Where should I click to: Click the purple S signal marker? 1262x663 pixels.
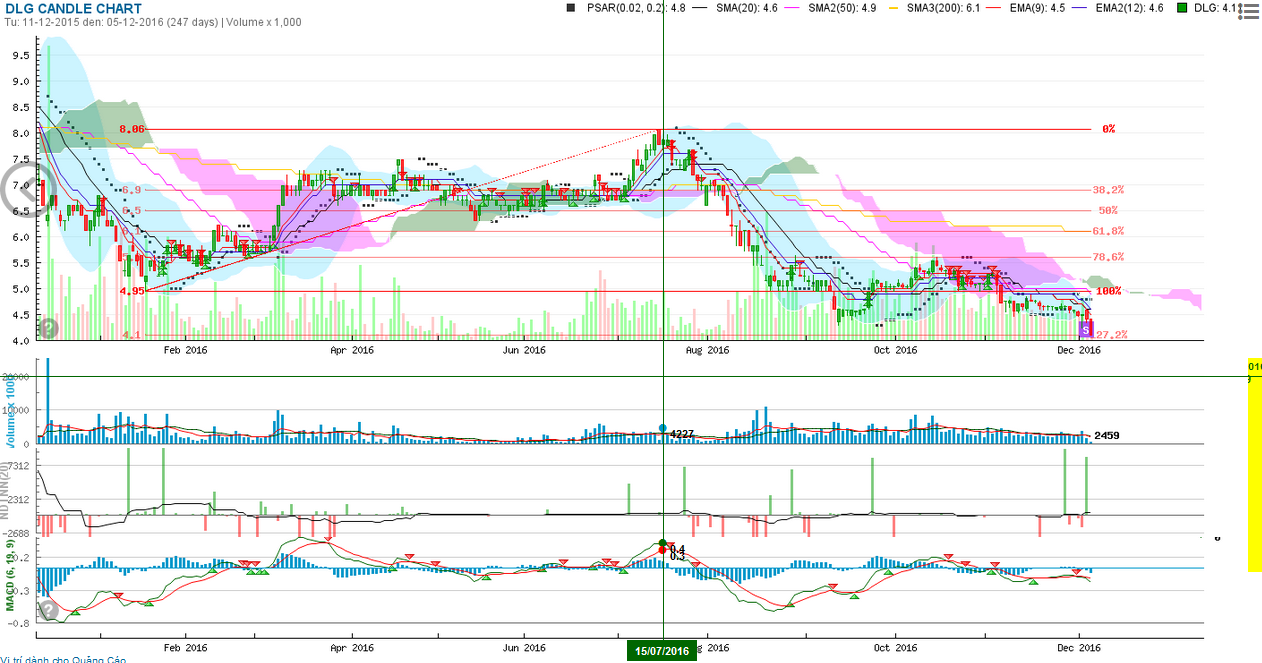tap(1085, 329)
